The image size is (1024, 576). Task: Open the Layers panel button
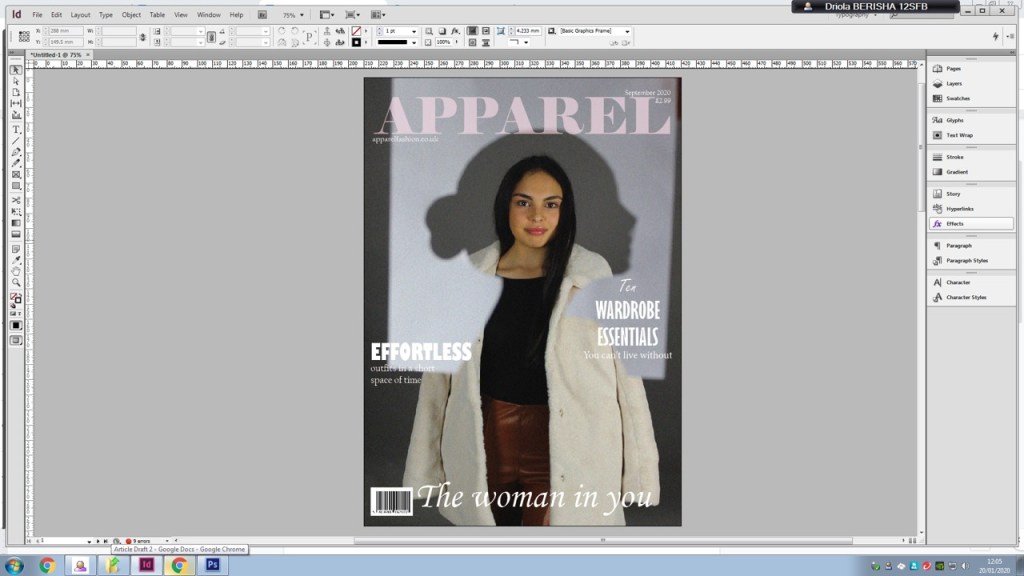click(x=953, y=83)
